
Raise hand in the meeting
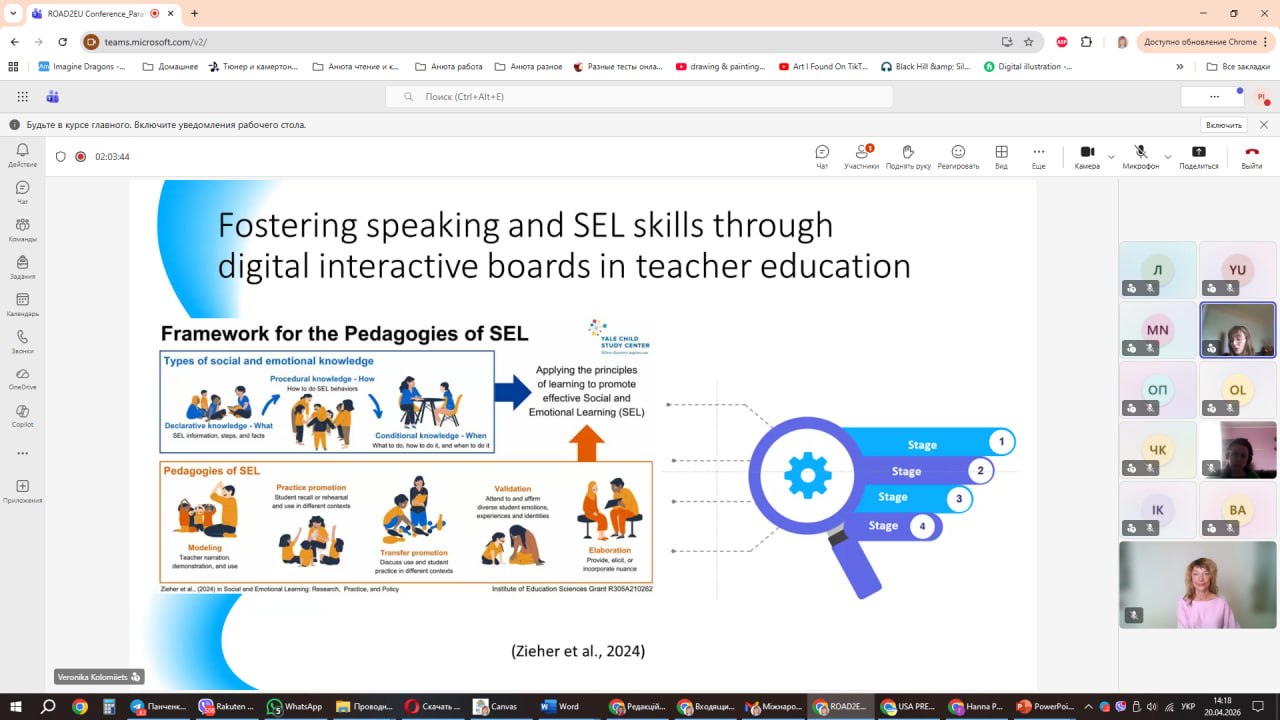(x=908, y=156)
